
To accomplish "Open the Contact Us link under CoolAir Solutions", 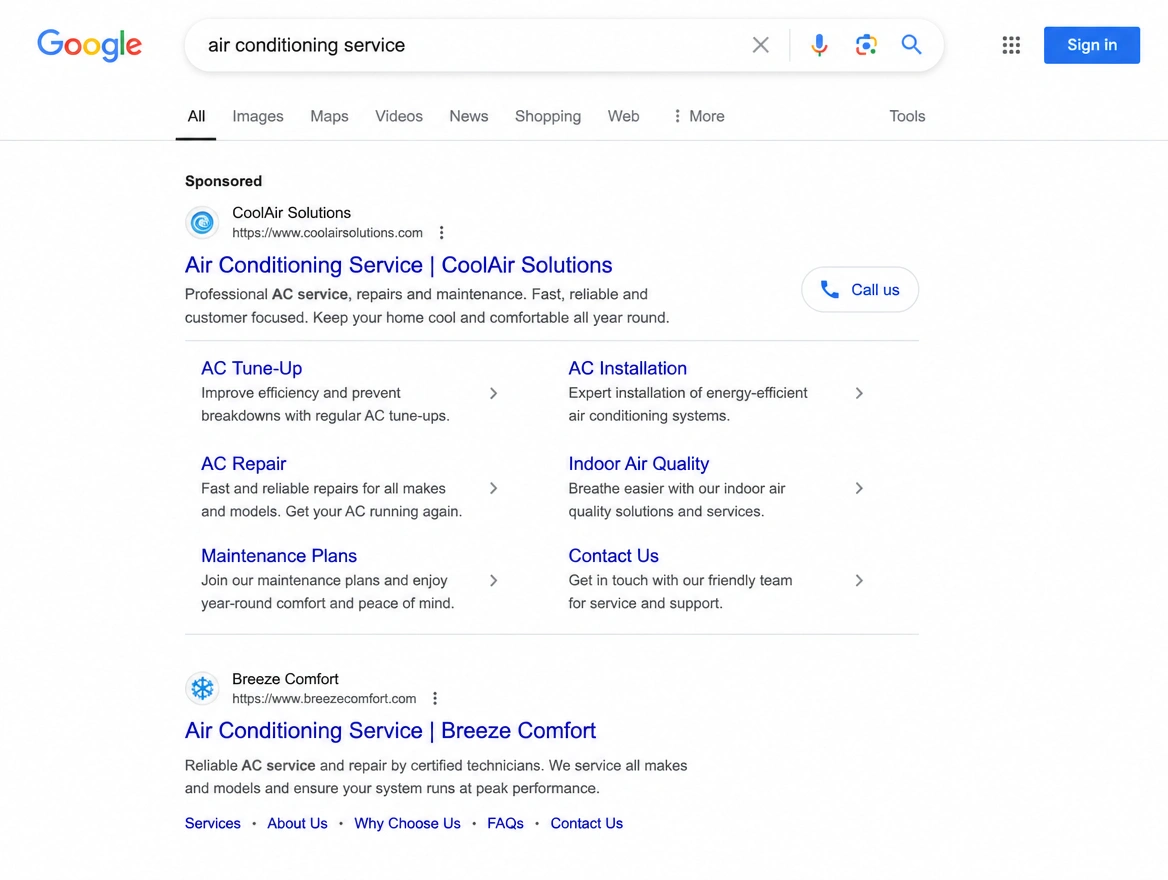I will pos(613,555).
